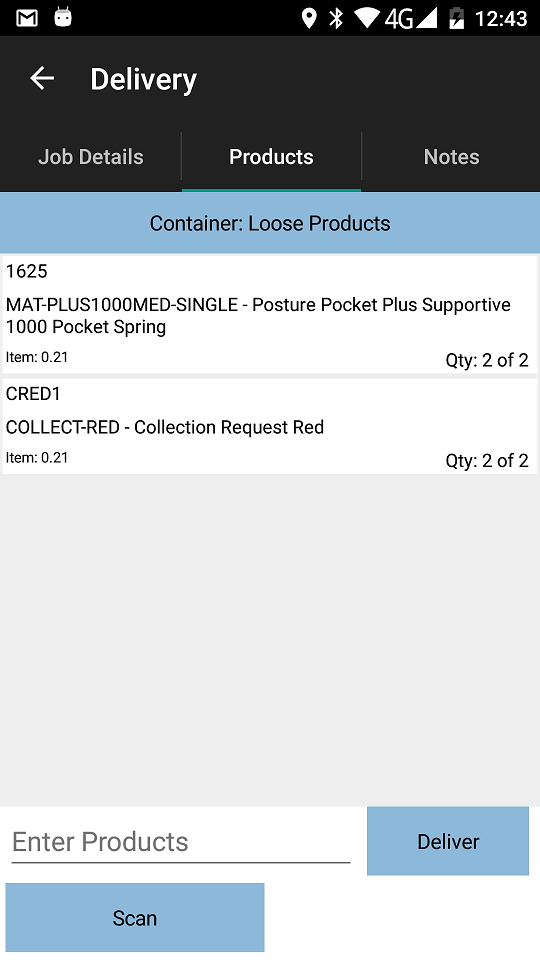Tap the location pin status icon
The height and width of the screenshot is (960, 540).
coord(309,18)
